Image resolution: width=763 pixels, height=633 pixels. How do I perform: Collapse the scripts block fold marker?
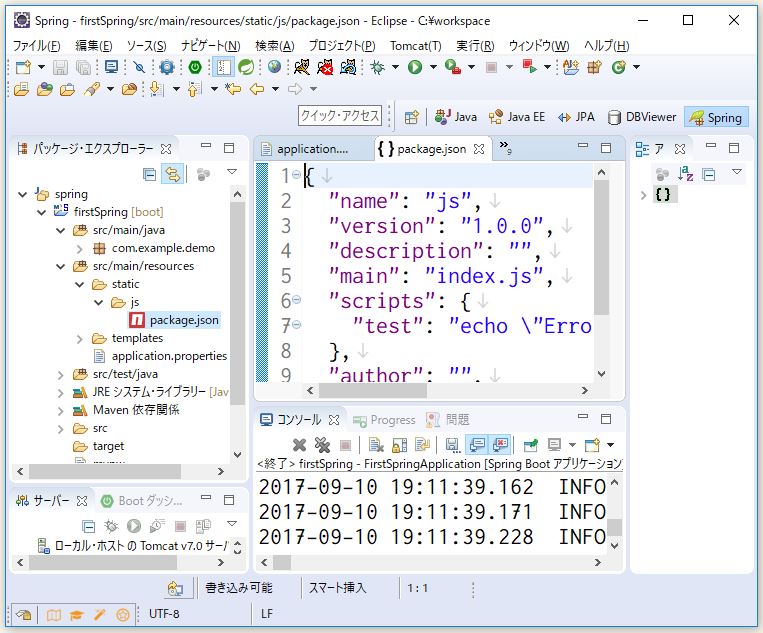296,300
